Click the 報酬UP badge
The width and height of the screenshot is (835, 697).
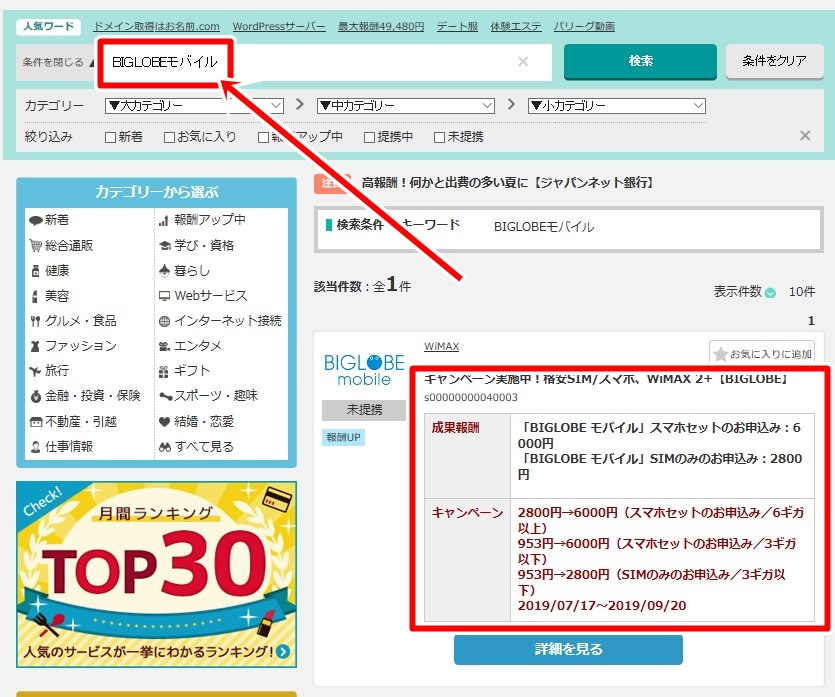tap(343, 438)
